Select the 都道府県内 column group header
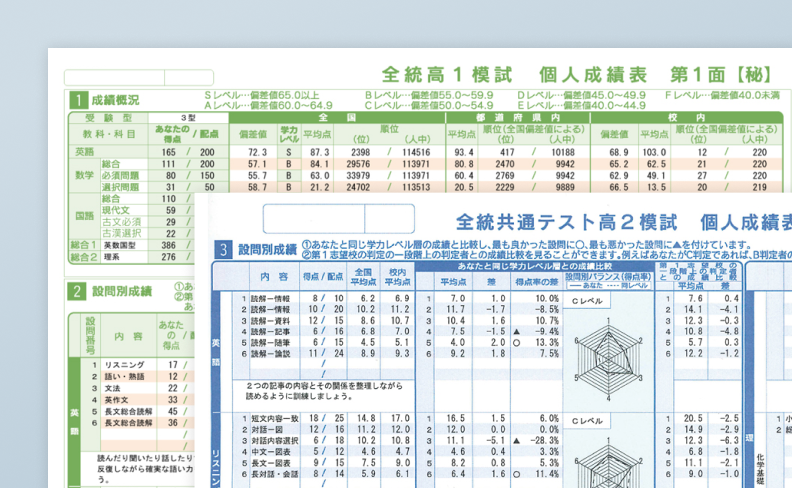 click(518, 118)
